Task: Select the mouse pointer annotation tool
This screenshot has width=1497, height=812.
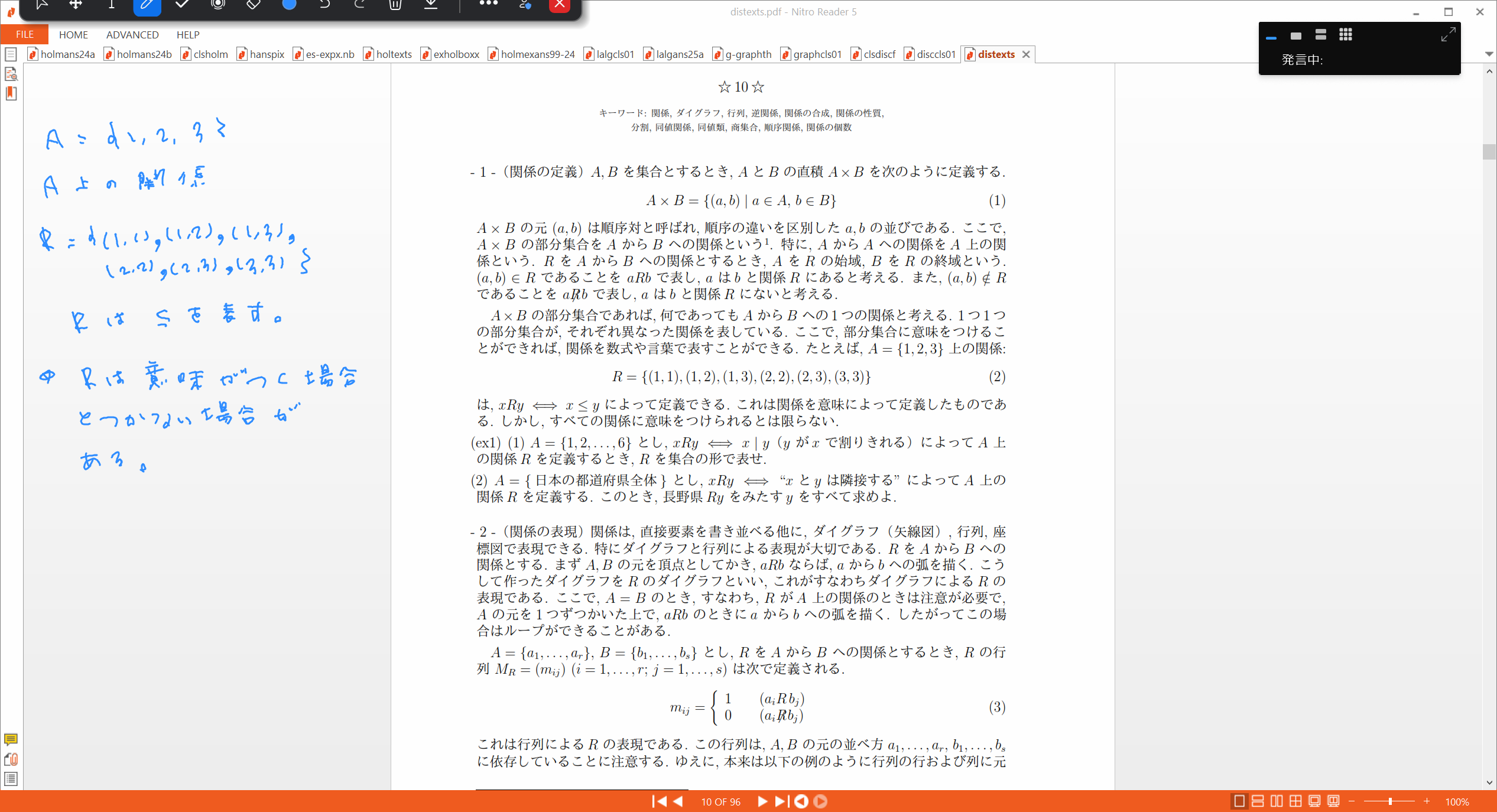Action: 41,5
